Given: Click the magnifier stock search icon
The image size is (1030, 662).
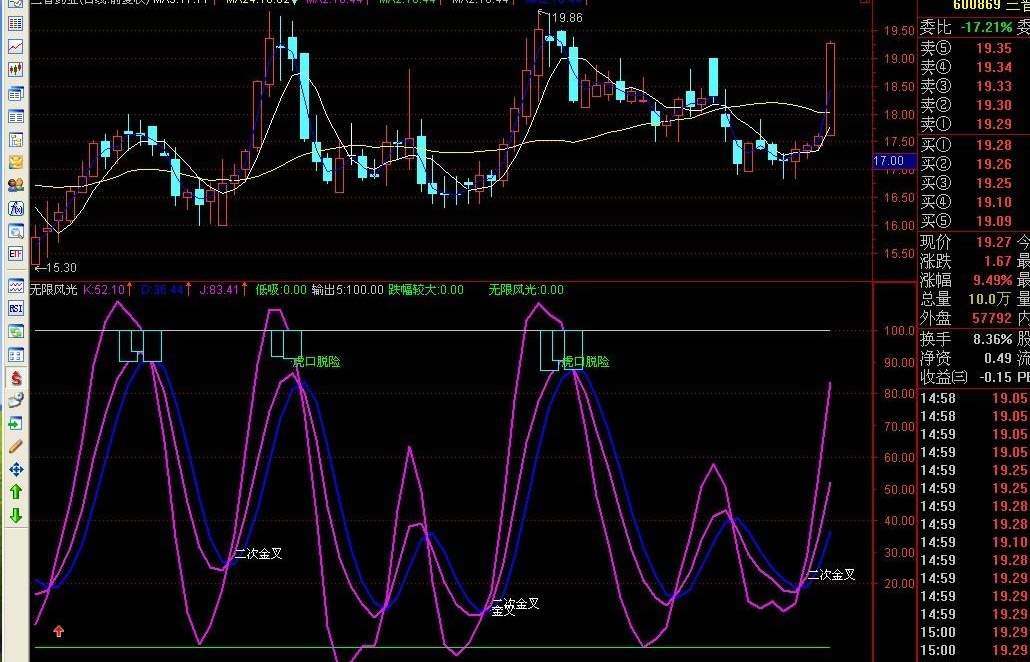Looking at the screenshot, I should point(15,231).
